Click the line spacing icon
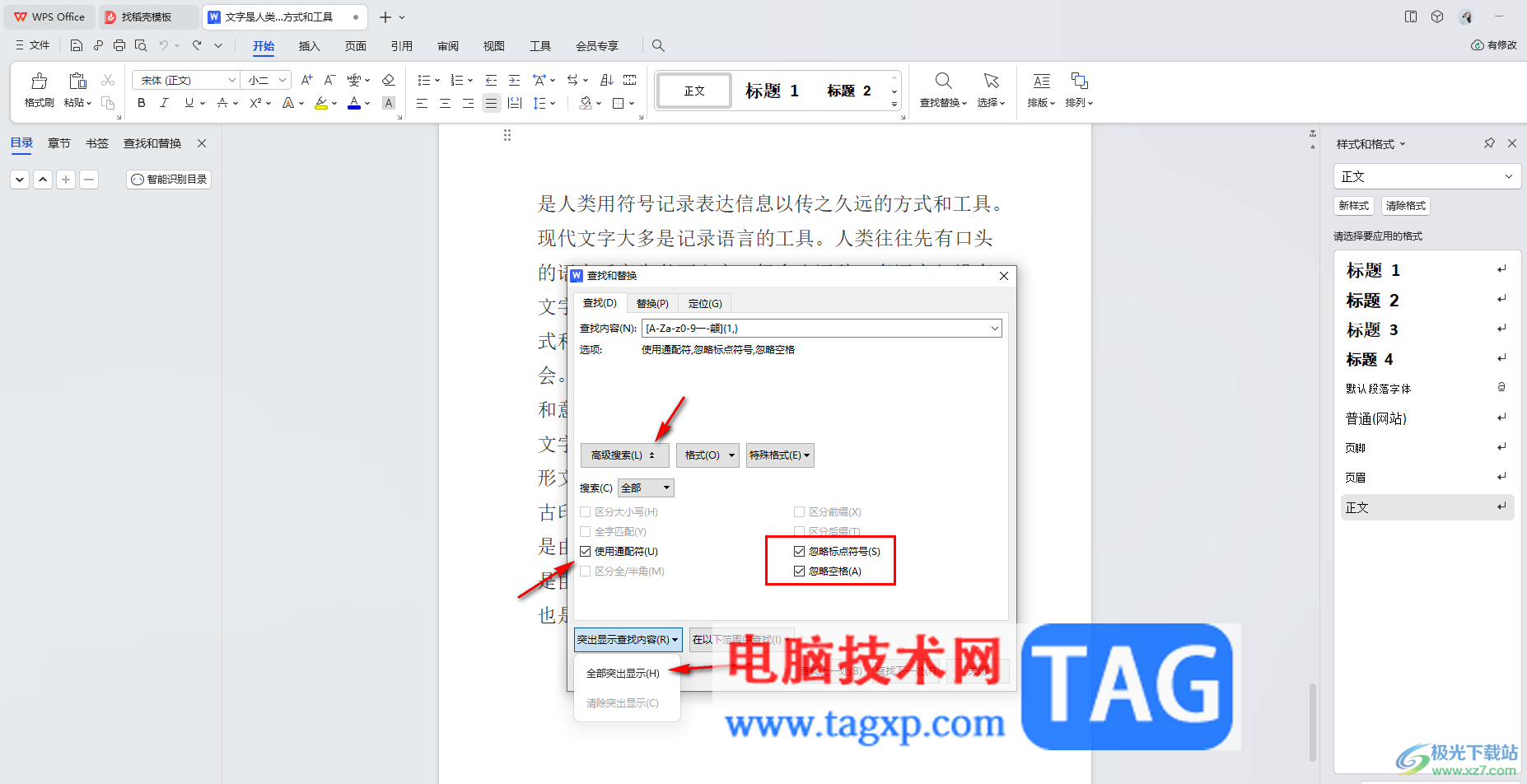This screenshot has width=1527, height=784. click(539, 103)
